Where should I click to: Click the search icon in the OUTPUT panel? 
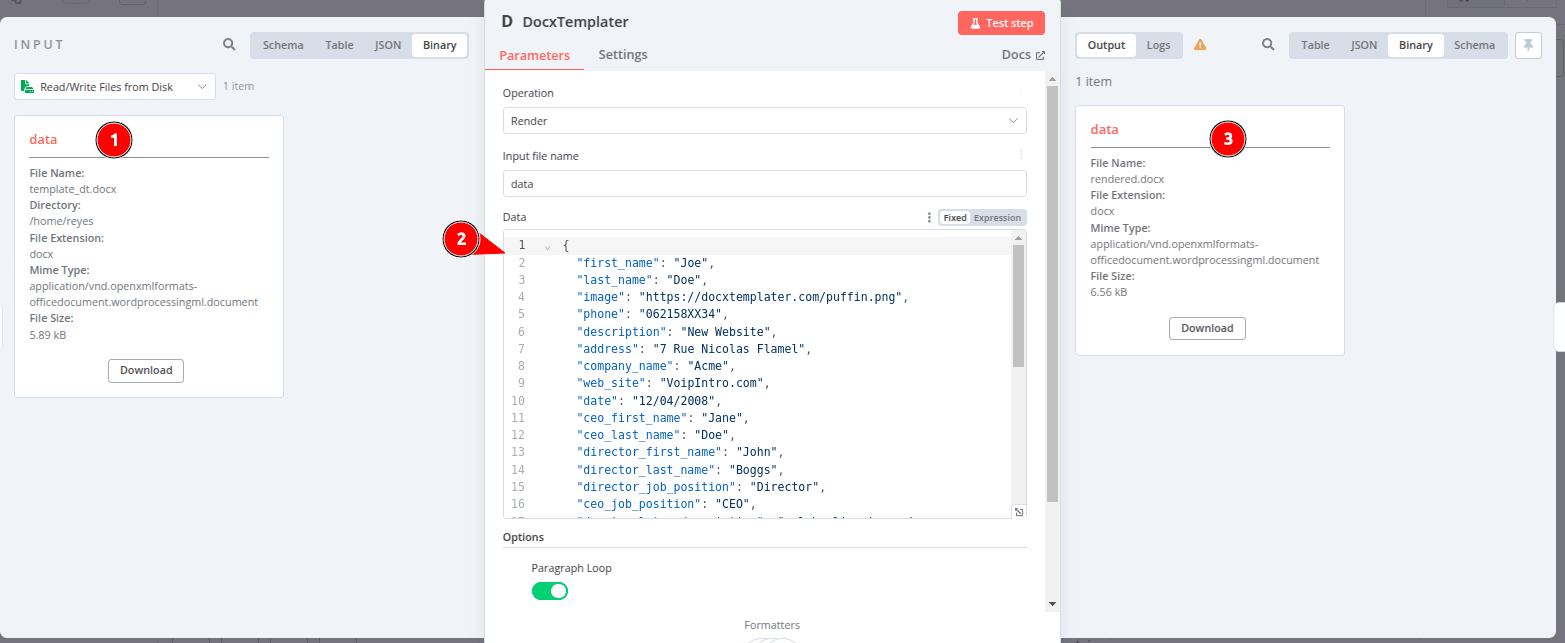pyautogui.click(x=1267, y=45)
